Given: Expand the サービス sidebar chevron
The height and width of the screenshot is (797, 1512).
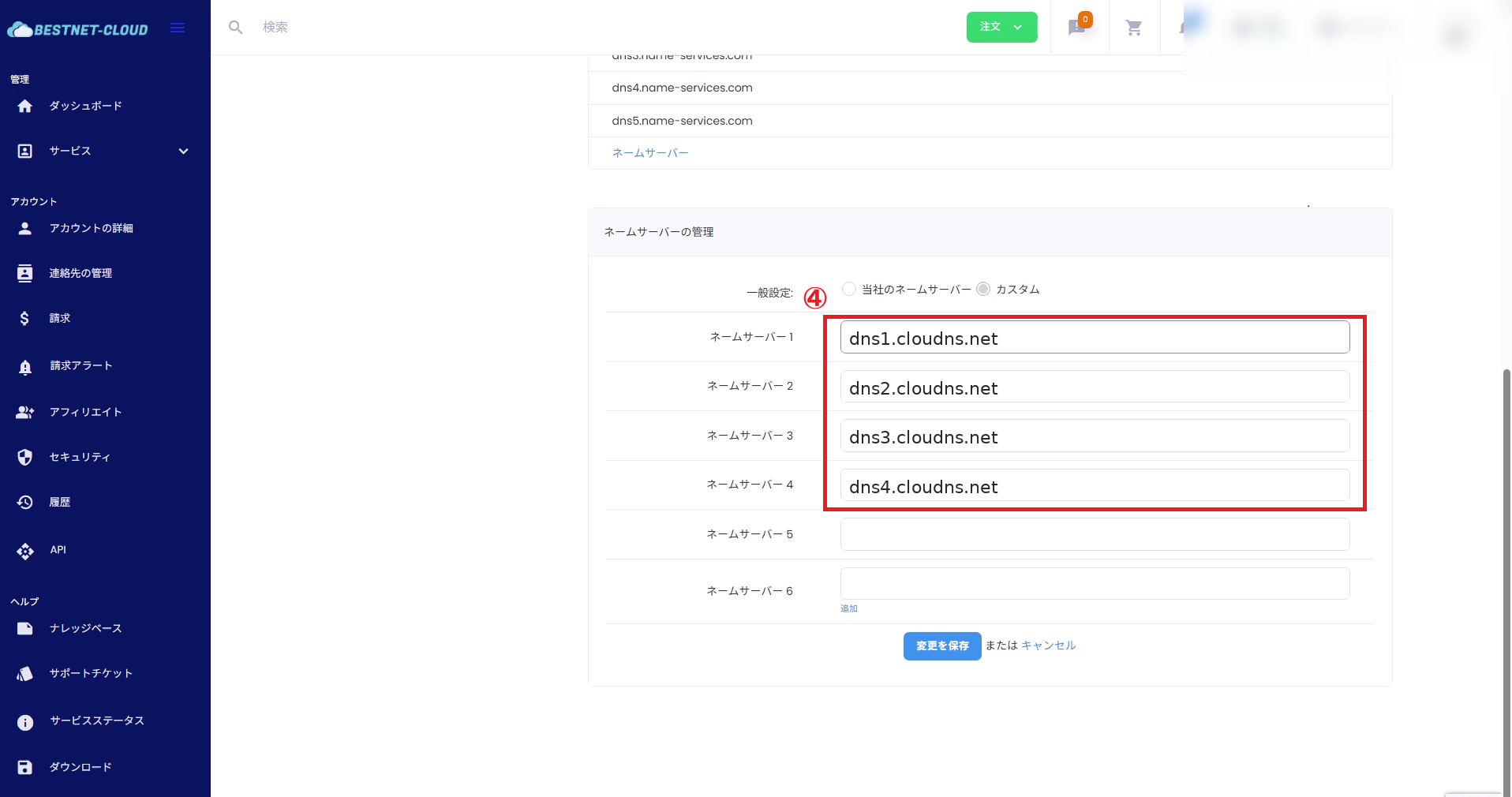Looking at the screenshot, I should 183,151.
